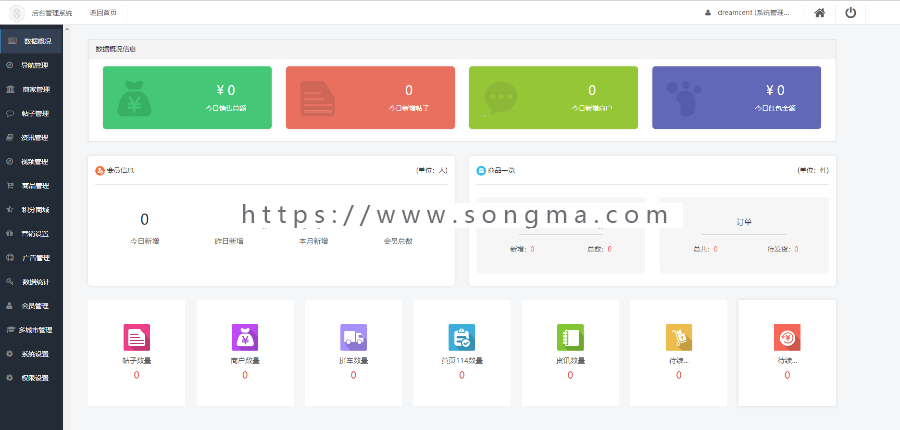Open 会员管理 with the person icon

31,306
